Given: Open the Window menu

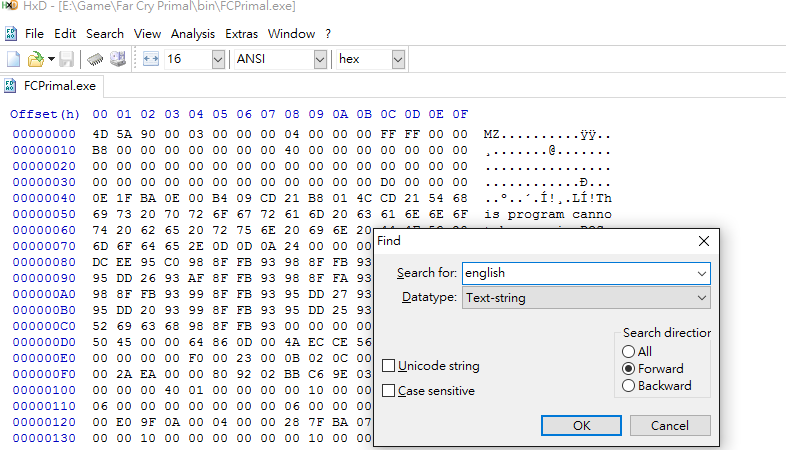Looking at the screenshot, I should (291, 34).
